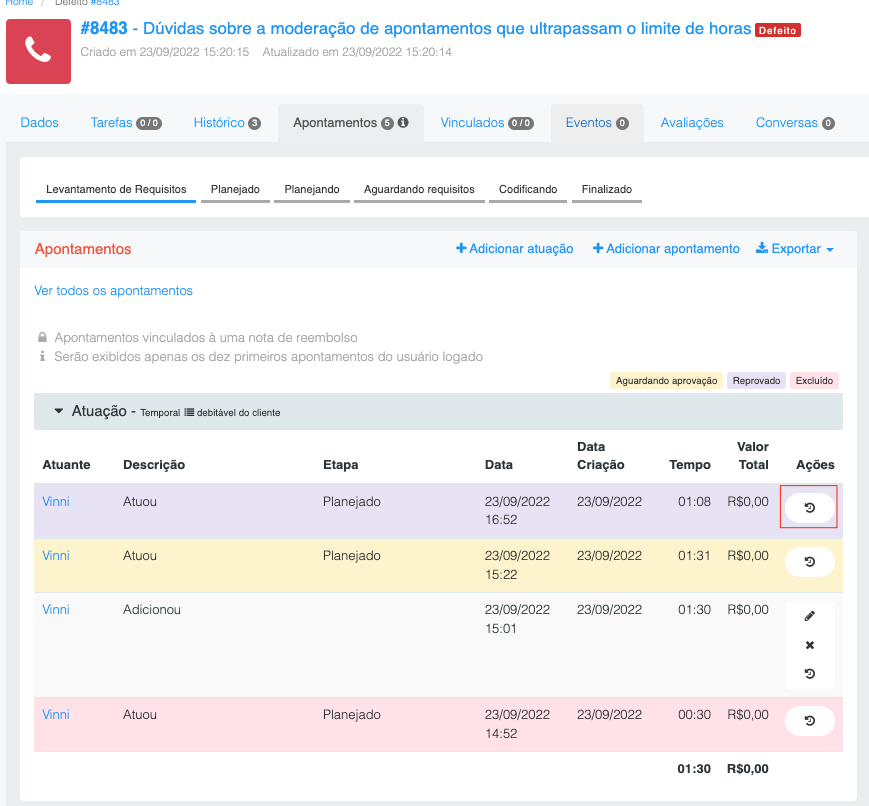Click the Adicionou description cell
Viewport: 869px width, 806px height.
pos(152,610)
